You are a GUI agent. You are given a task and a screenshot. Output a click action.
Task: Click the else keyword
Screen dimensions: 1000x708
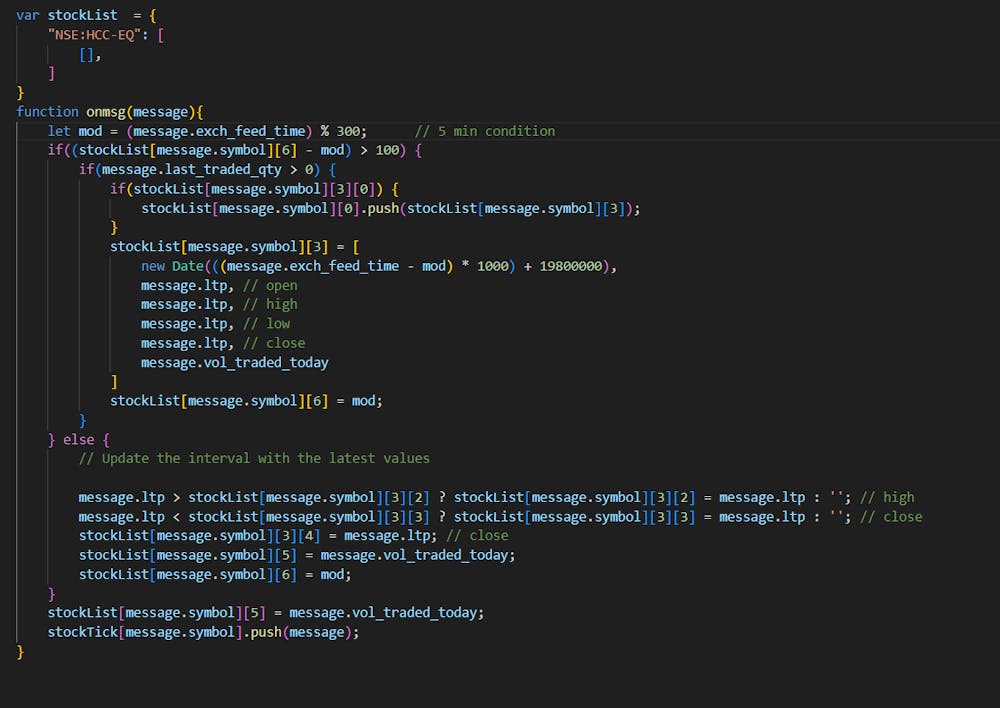tap(75, 439)
